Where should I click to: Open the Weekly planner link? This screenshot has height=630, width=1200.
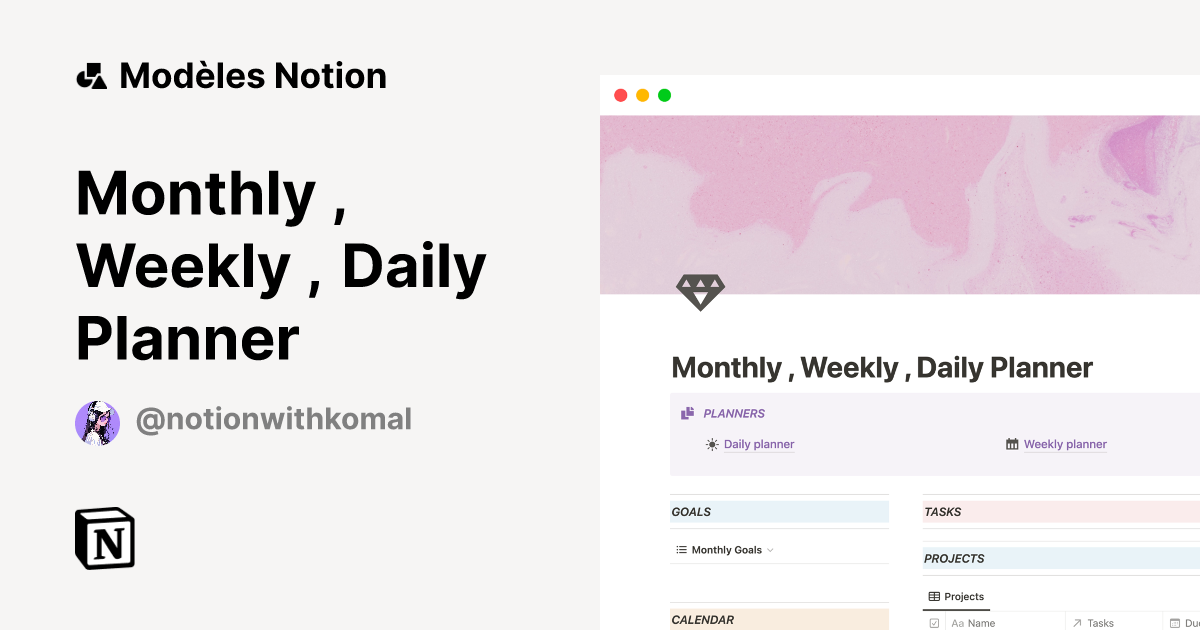[1066, 443]
